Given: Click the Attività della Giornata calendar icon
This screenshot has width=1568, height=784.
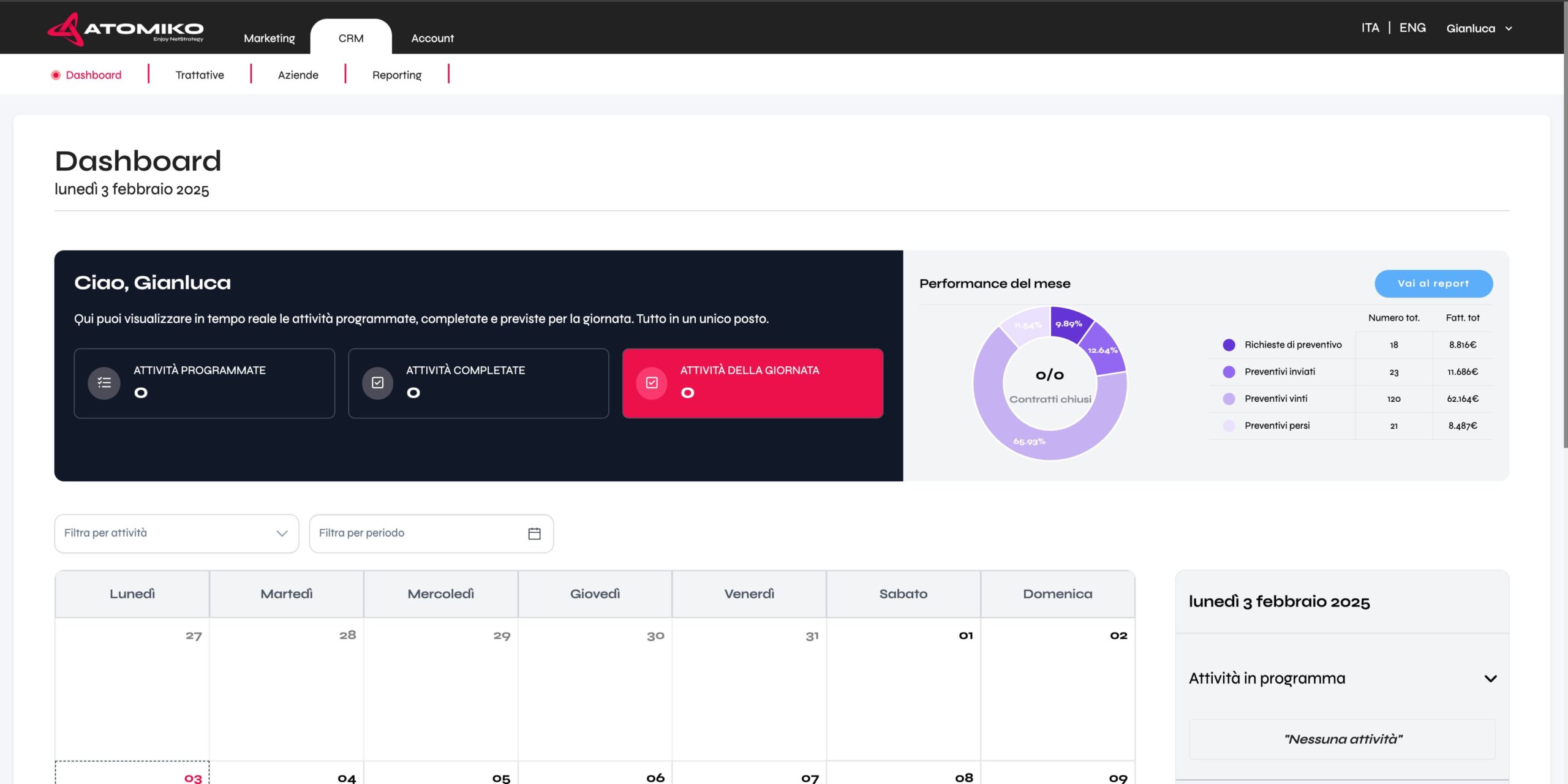Looking at the screenshot, I should tap(652, 383).
